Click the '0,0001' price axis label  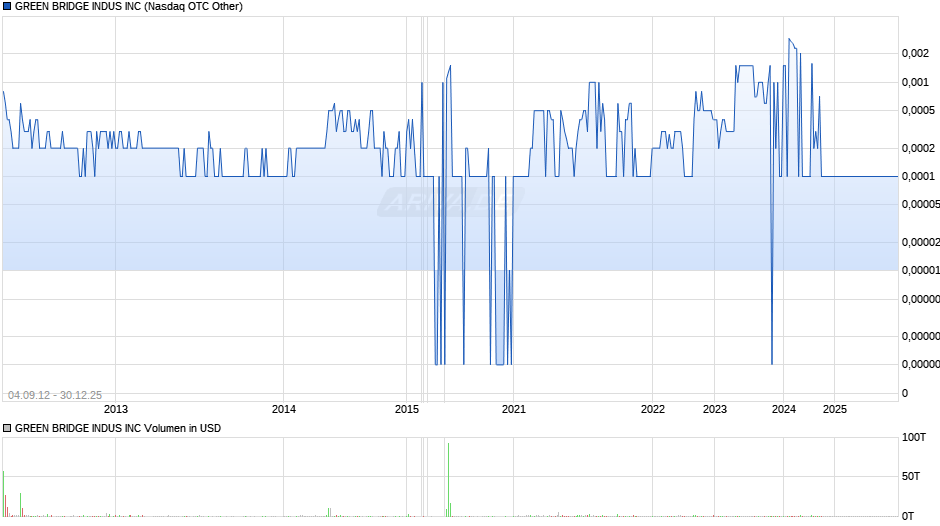coord(918,176)
